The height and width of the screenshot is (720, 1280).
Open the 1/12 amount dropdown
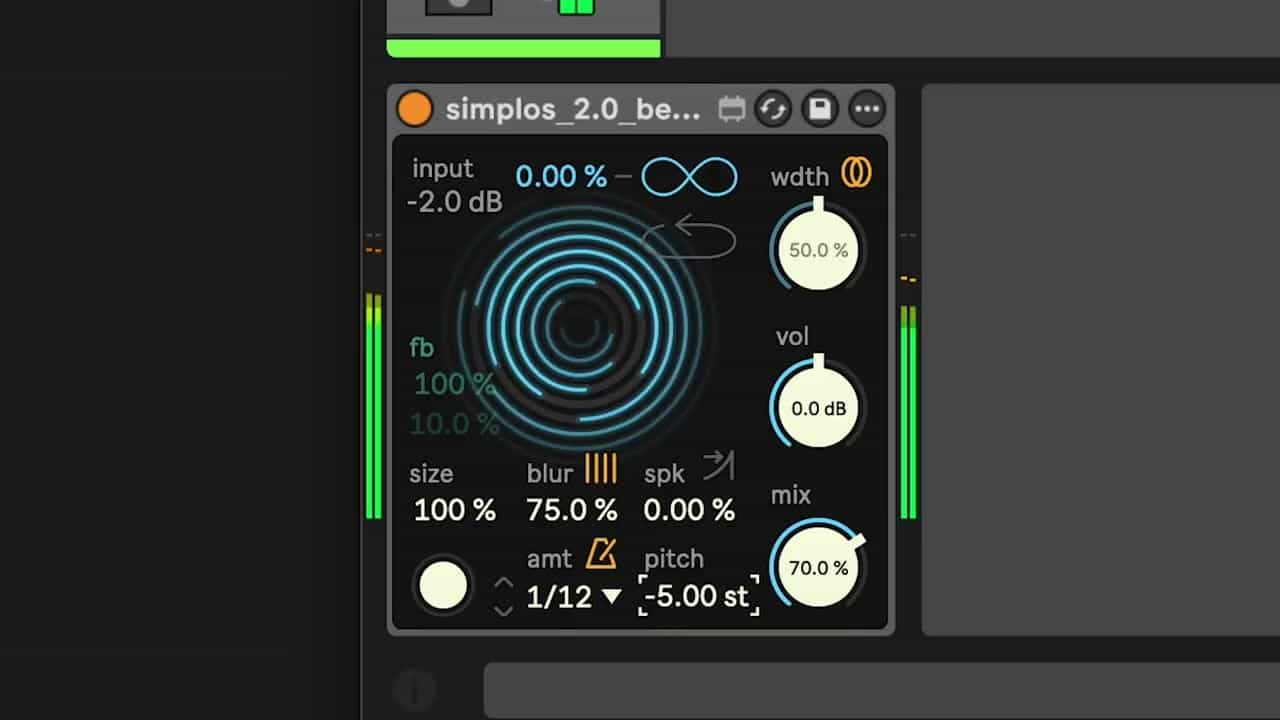tap(574, 597)
